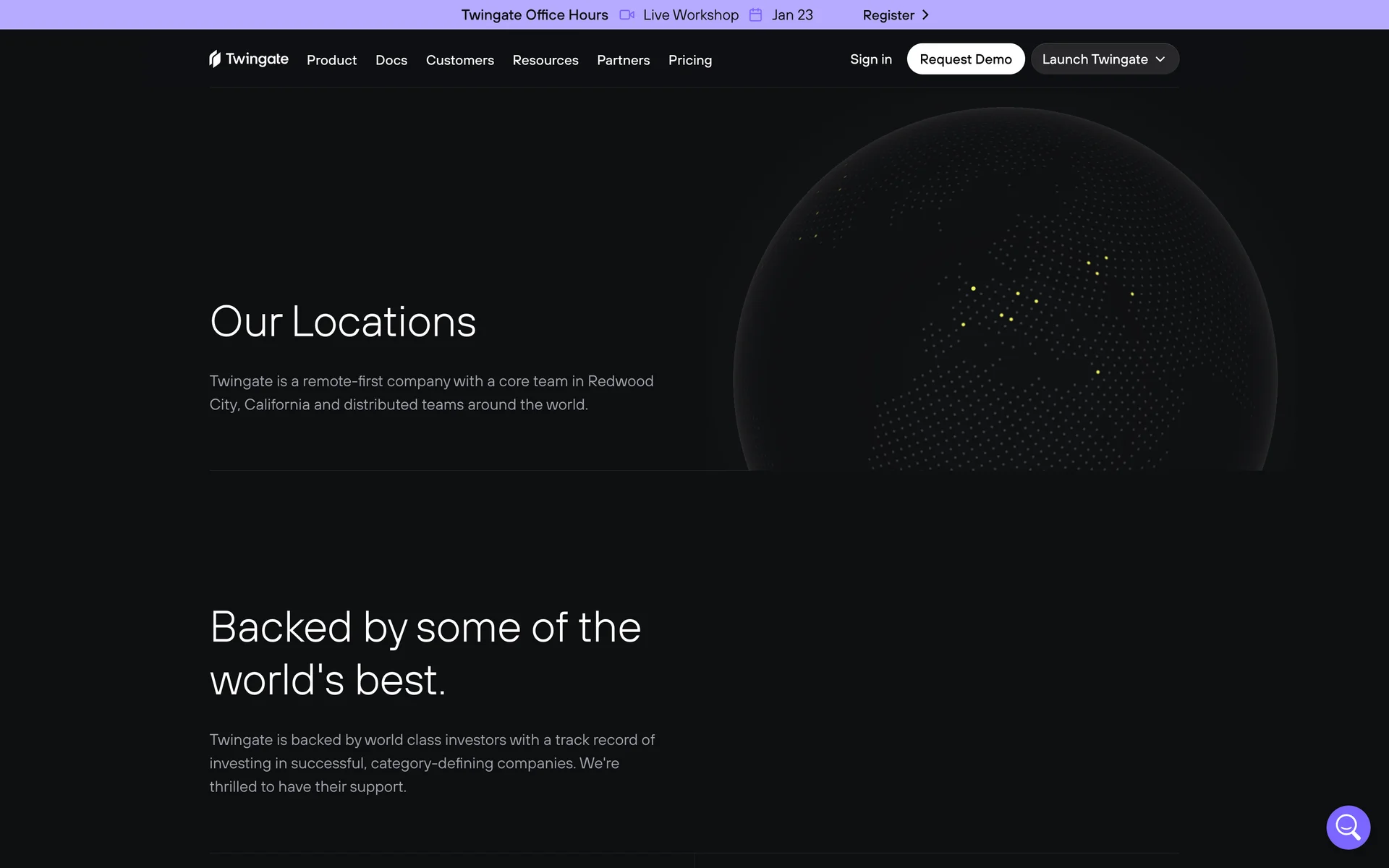Open the Customers menu item
The width and height of the screenshot is (1389, 868).
point(459,60)
